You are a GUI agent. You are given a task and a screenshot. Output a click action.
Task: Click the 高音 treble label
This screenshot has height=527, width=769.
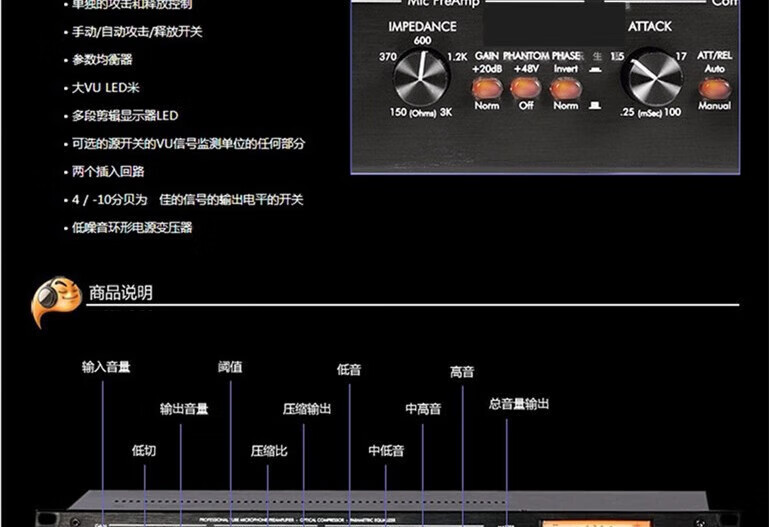pos(462,372)
